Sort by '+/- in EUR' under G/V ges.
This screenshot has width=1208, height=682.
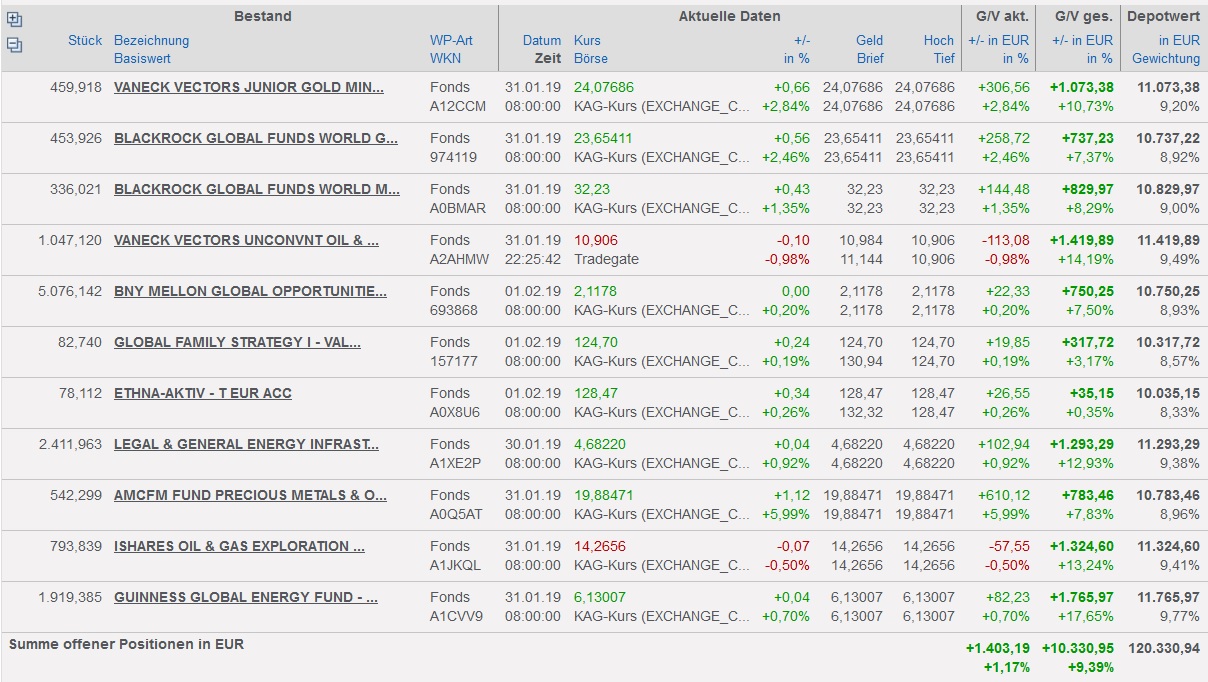(x=1082, y=41)
